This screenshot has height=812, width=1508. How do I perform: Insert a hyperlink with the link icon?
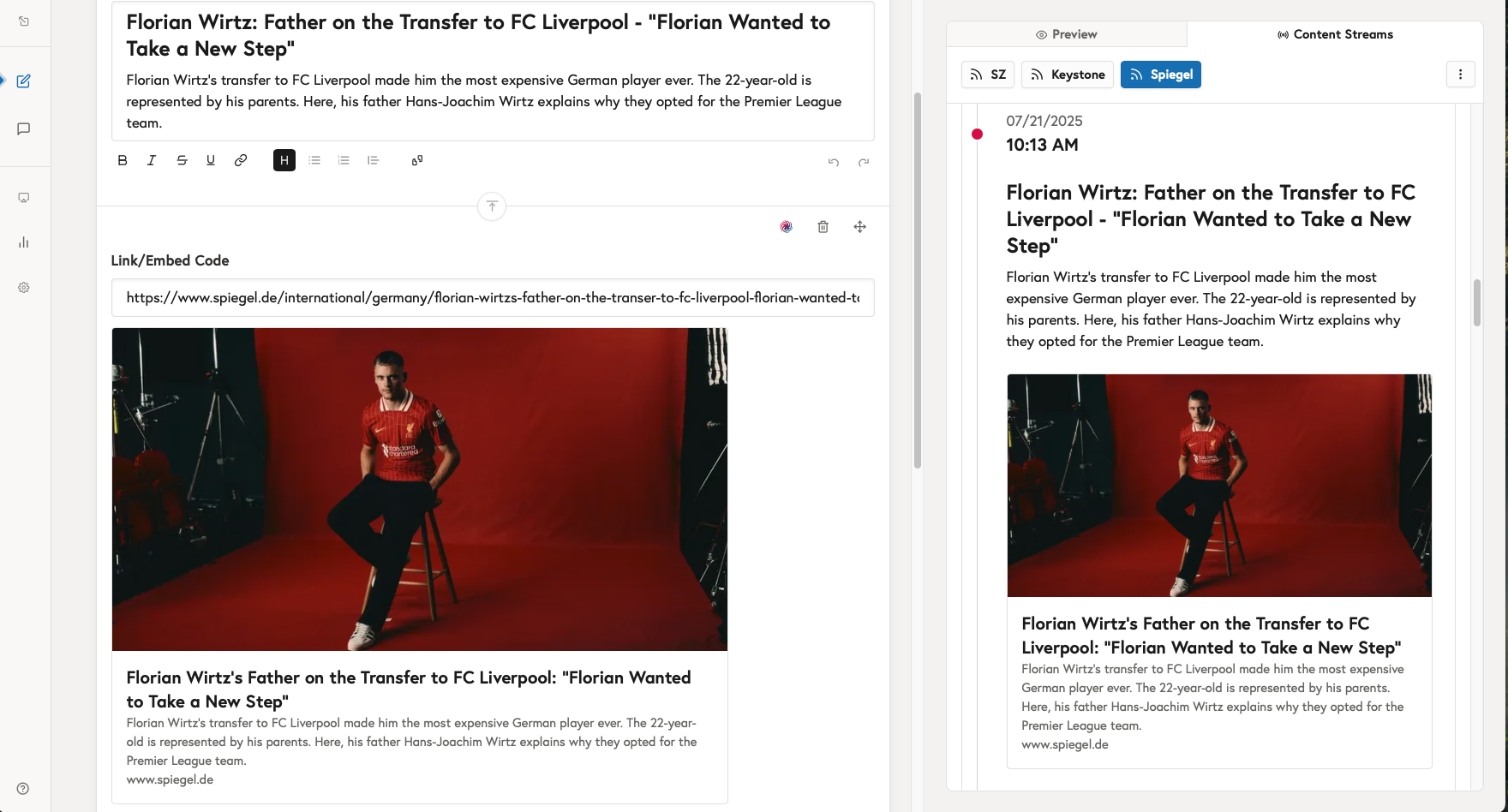[x=241, y=160]
